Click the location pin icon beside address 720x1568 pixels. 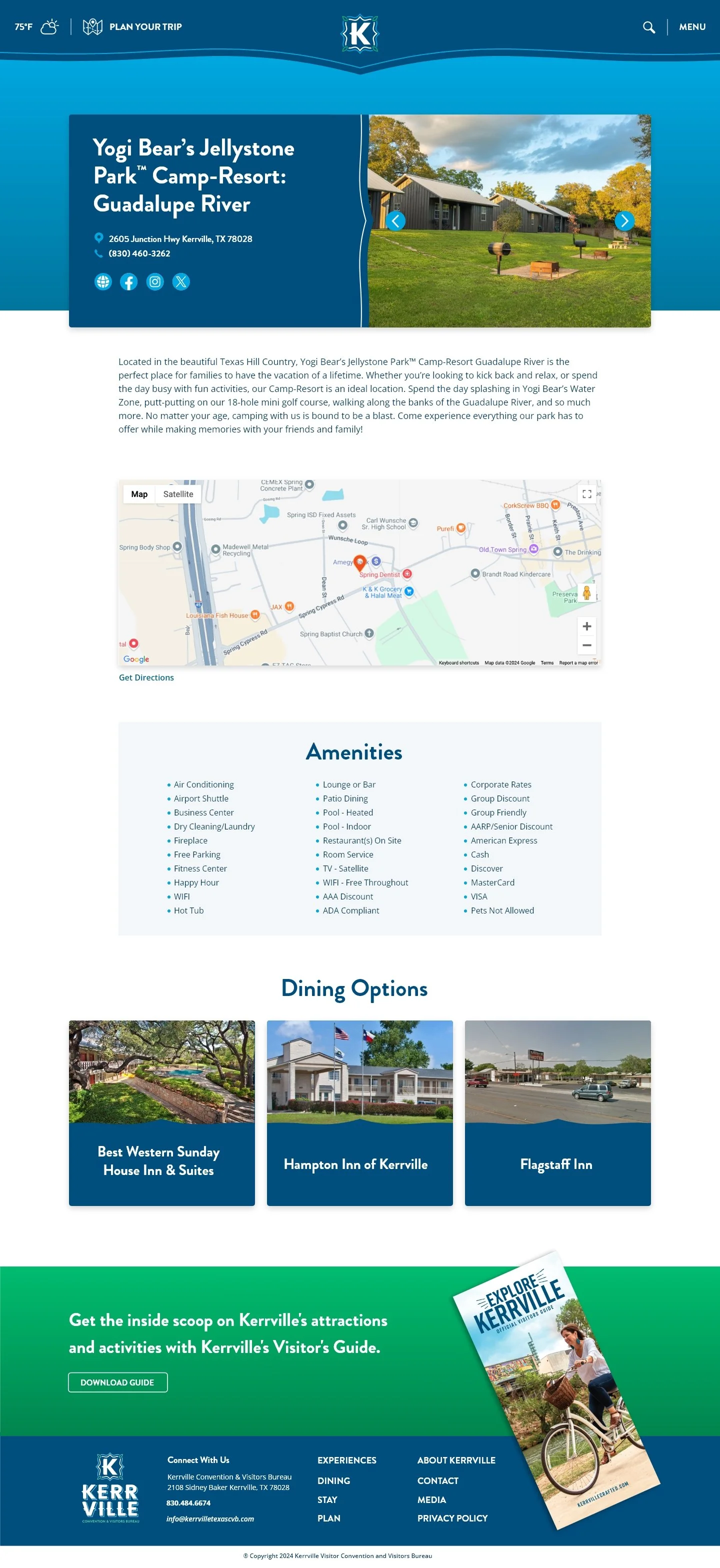point(98,238)
